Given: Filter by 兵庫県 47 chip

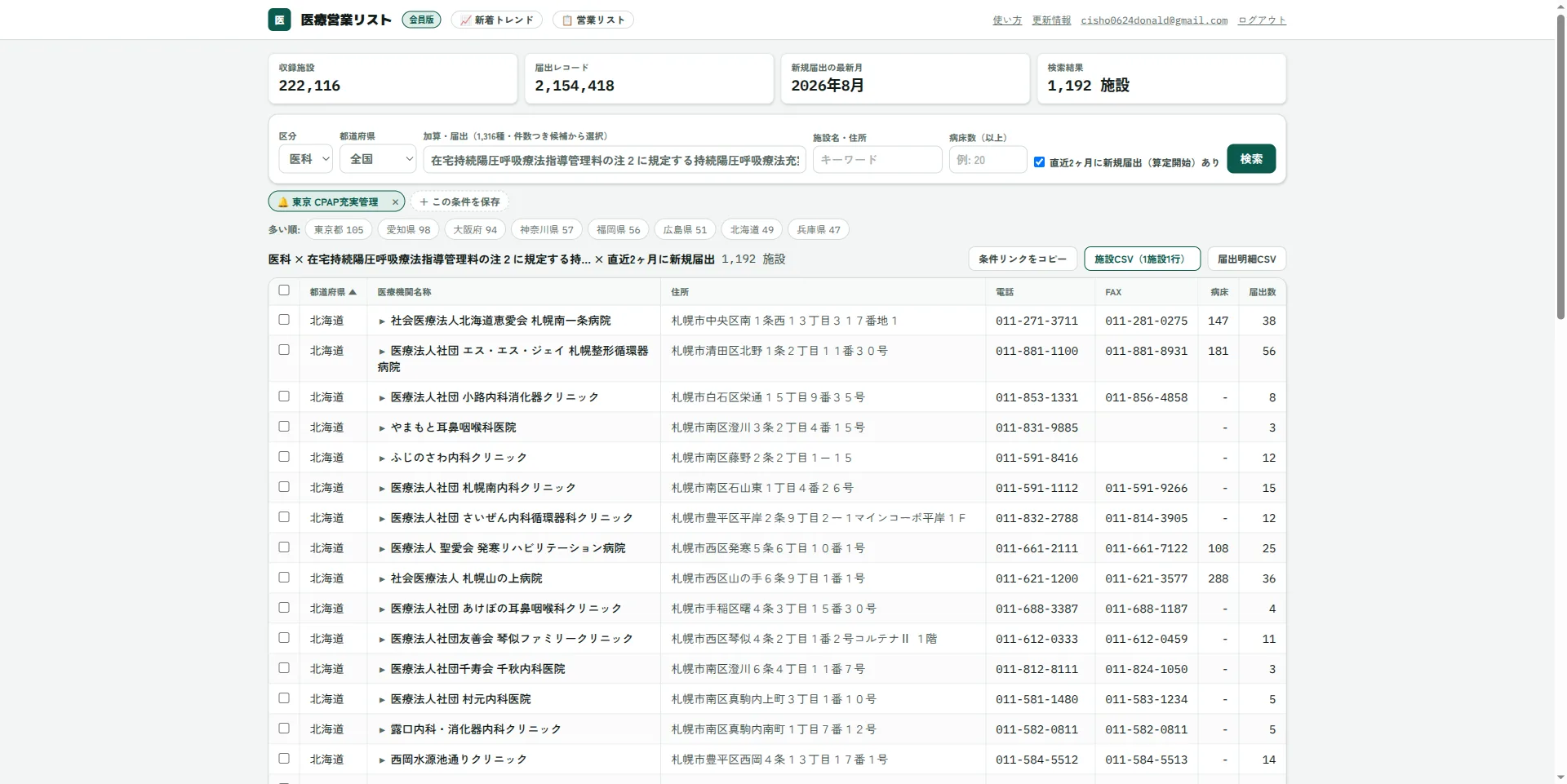Looking at the screenshot, I should [819, 230].
